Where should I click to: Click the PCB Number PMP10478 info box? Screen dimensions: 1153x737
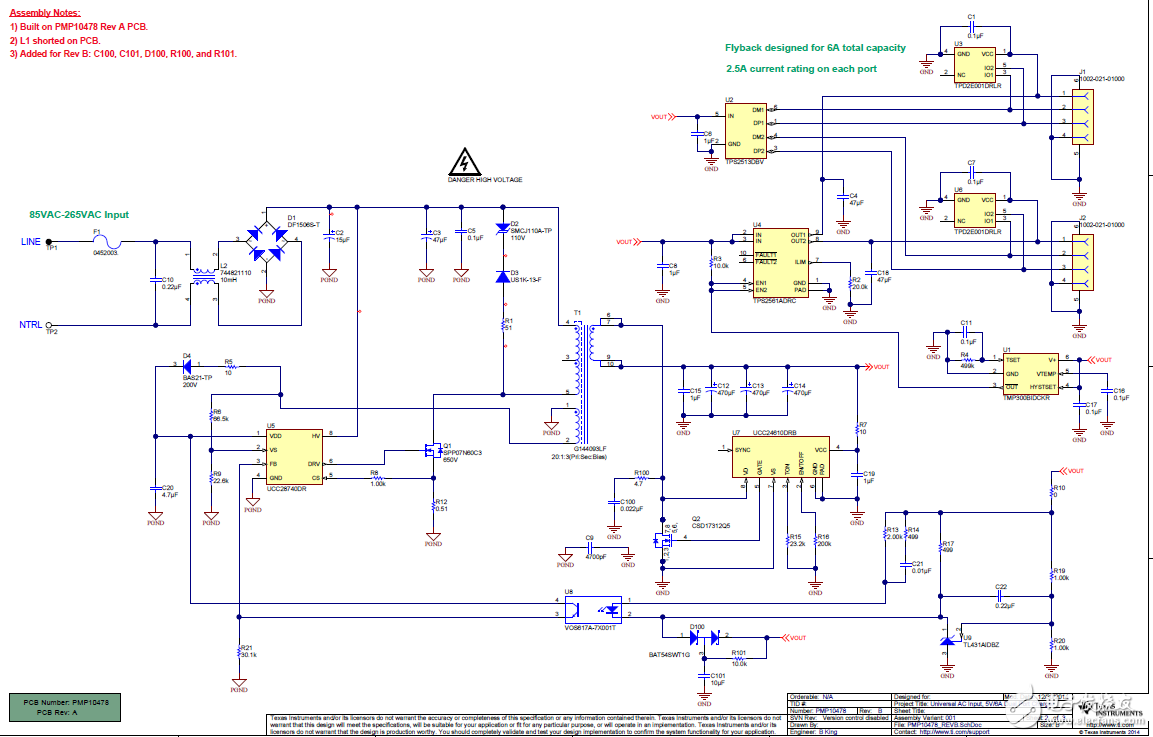coord(66,708)
